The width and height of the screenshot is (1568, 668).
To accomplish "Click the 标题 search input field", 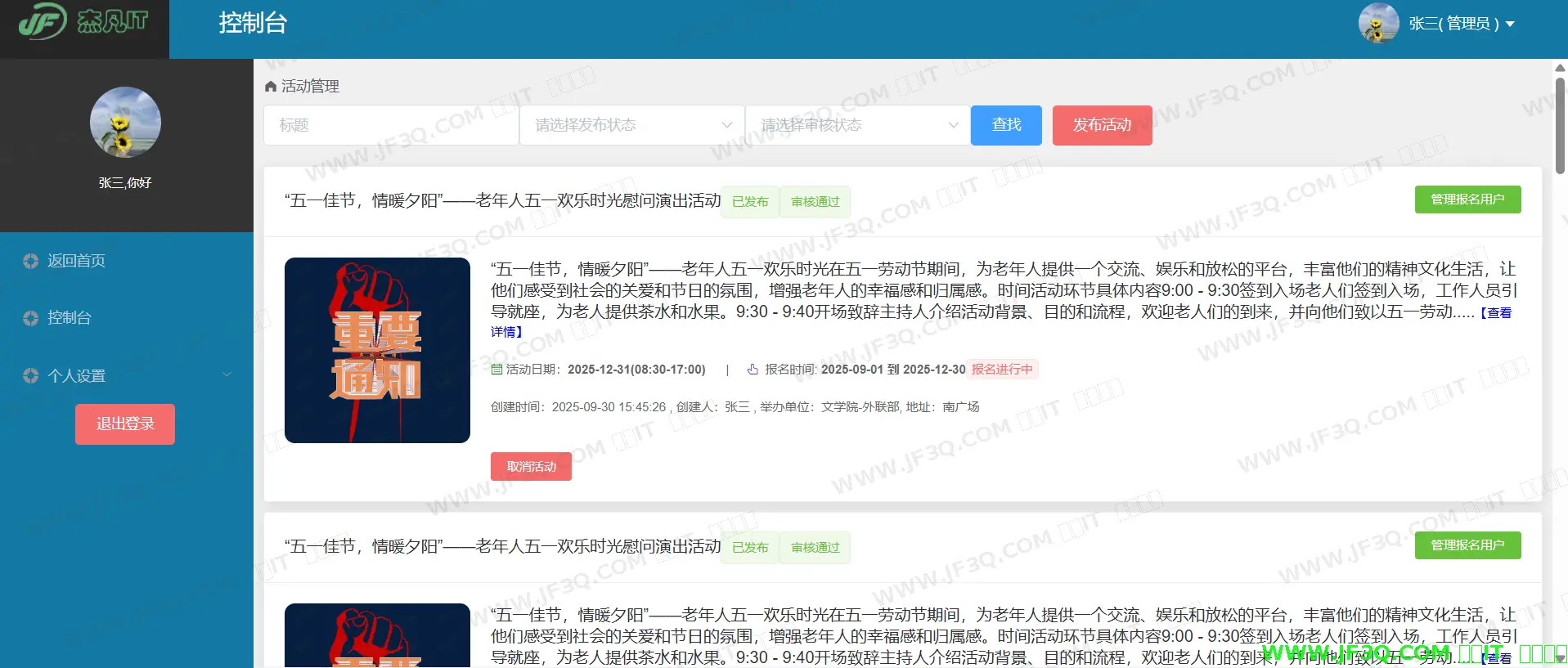I will pos(391,125).
